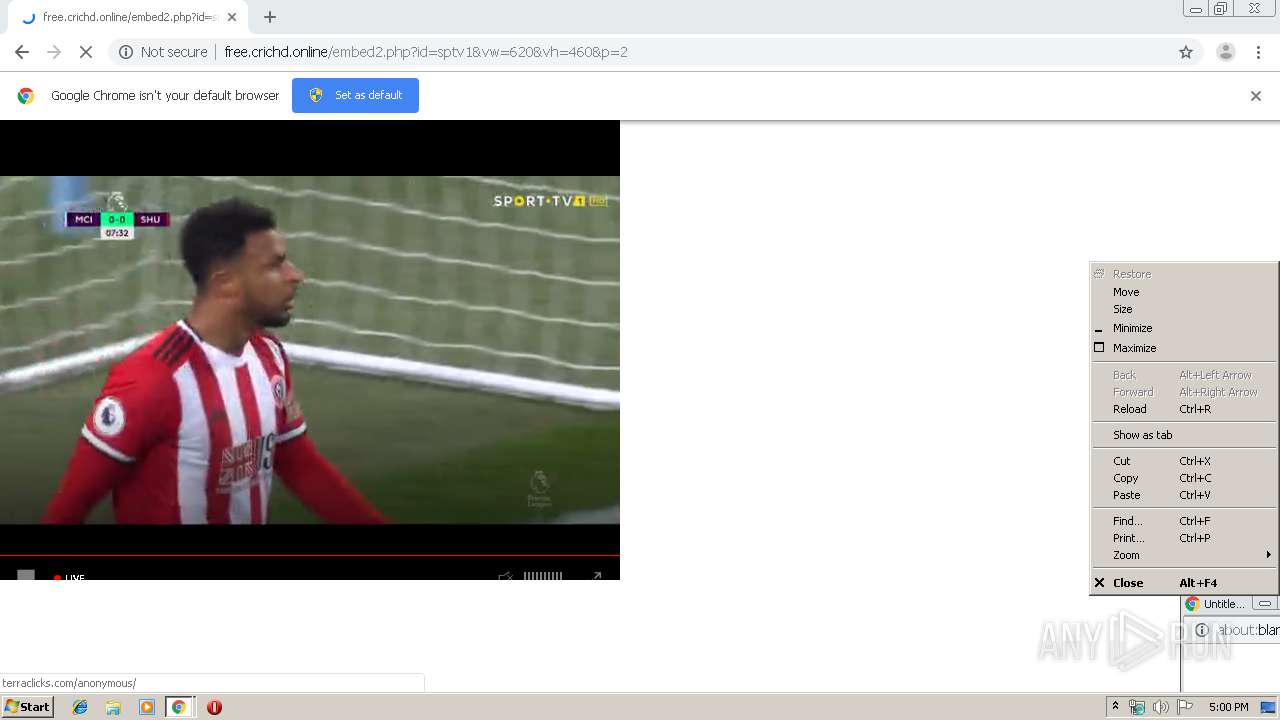Open the Chrome three-dot menu
This screenshot has width=1280, height=720.
tap(1259, 52)
